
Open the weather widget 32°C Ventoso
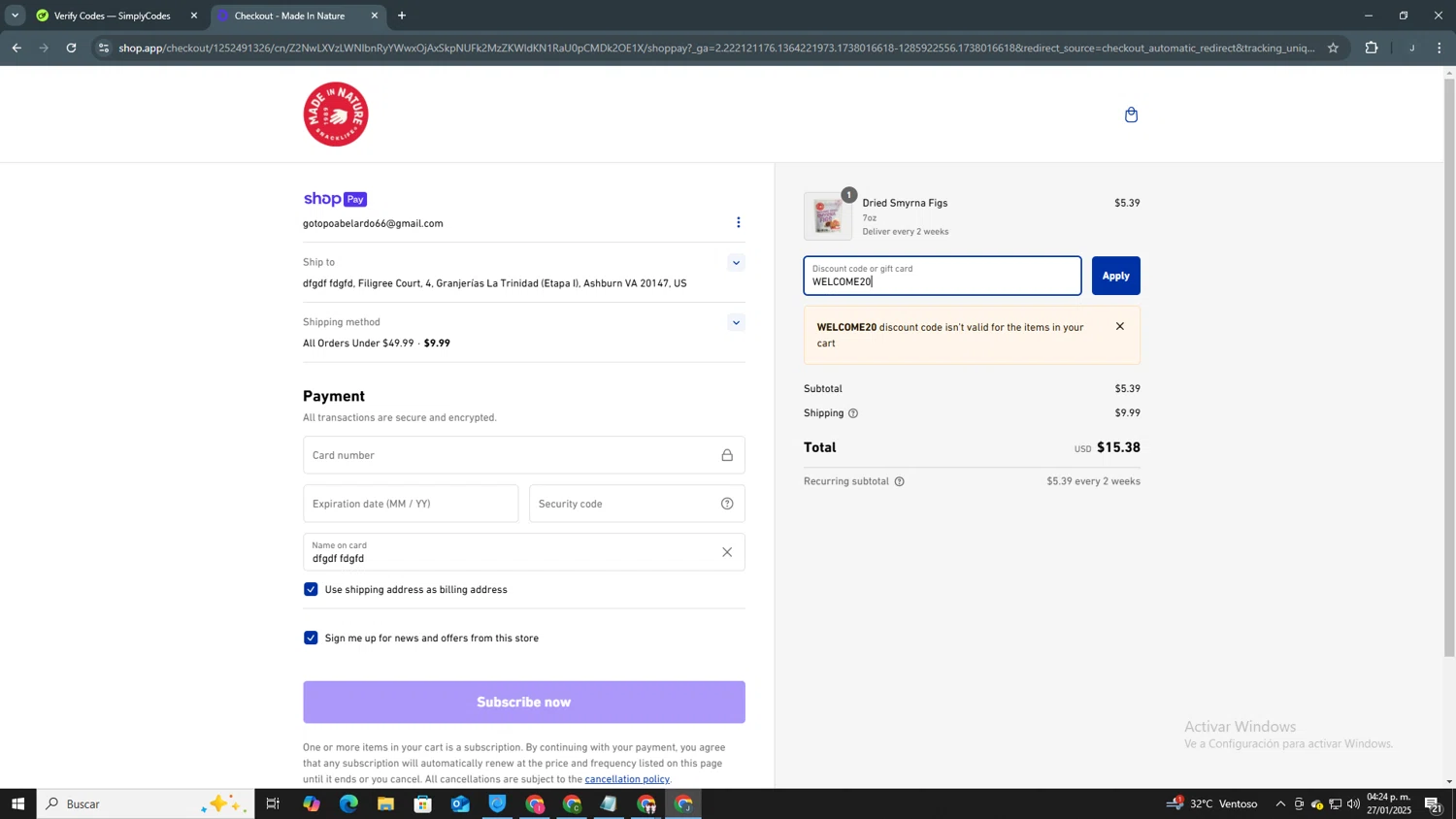pos(1212,804)
